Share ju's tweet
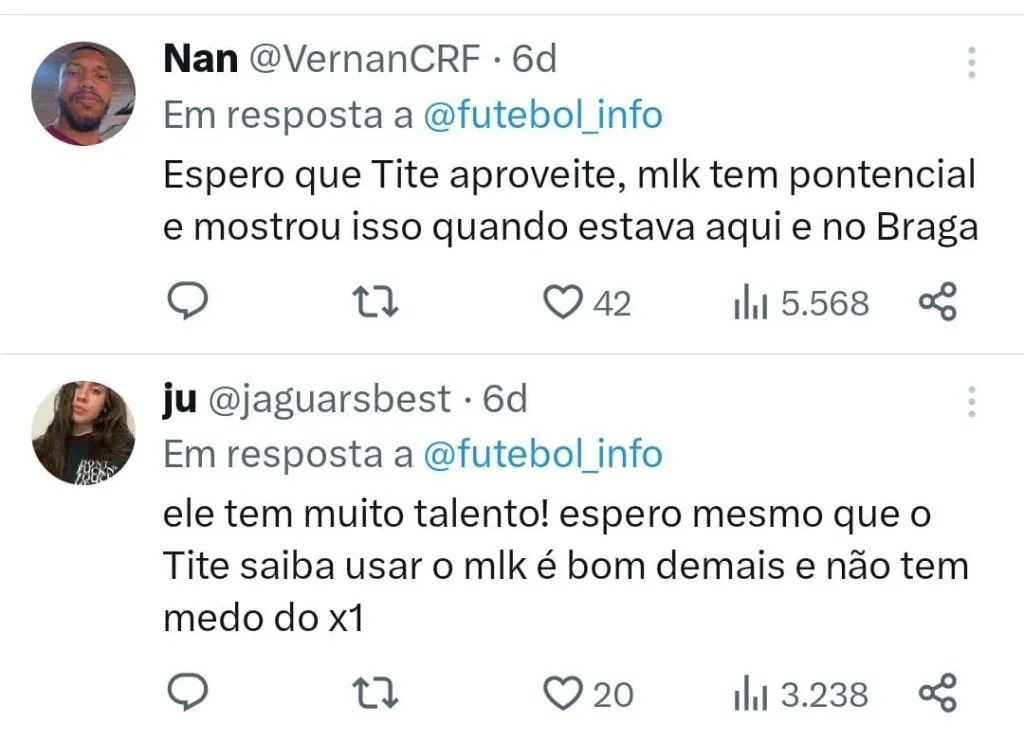Viewport: 1024px width, 741px height. (937, 692)
